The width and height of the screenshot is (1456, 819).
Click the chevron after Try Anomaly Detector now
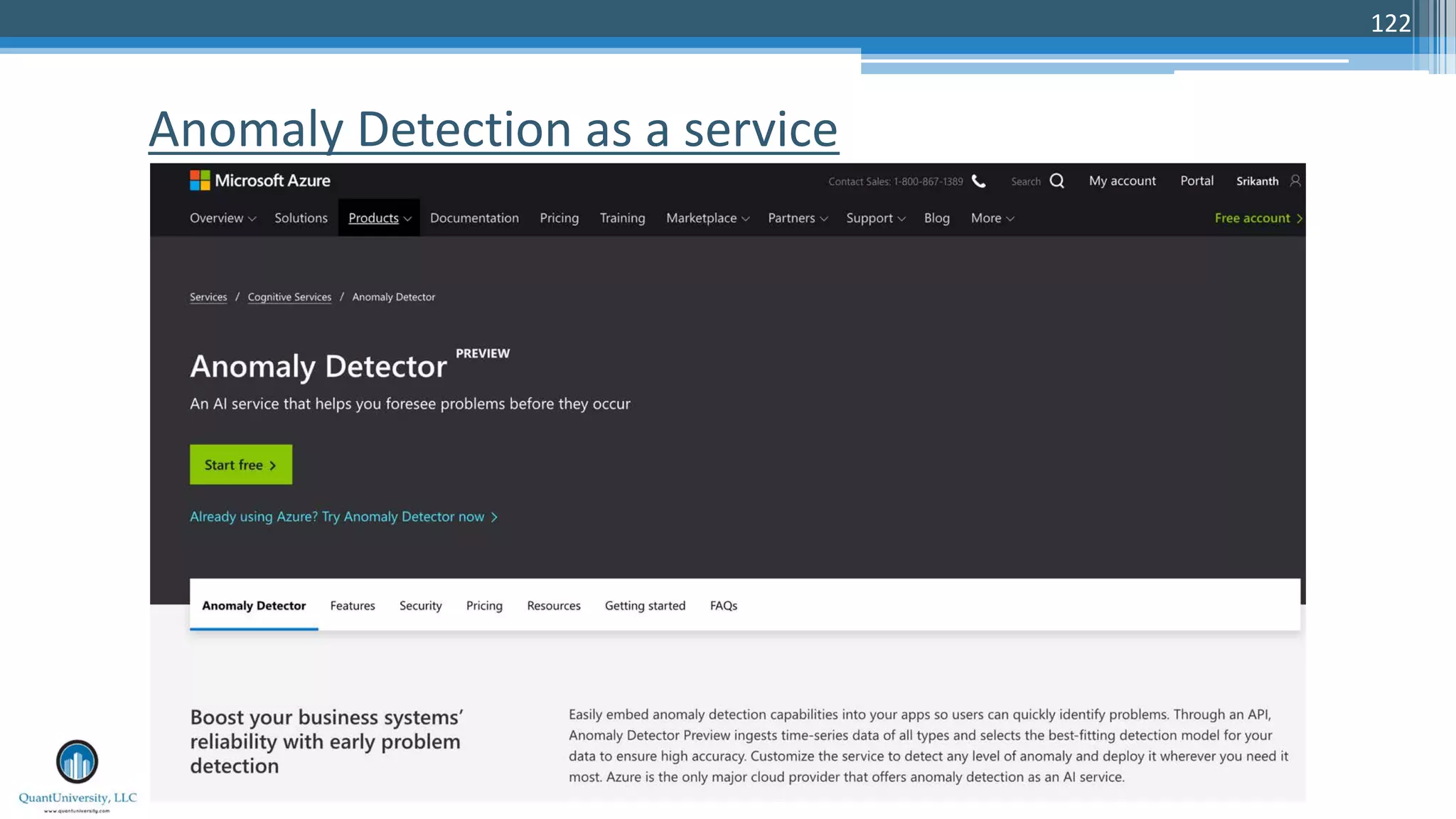(495, 517)
